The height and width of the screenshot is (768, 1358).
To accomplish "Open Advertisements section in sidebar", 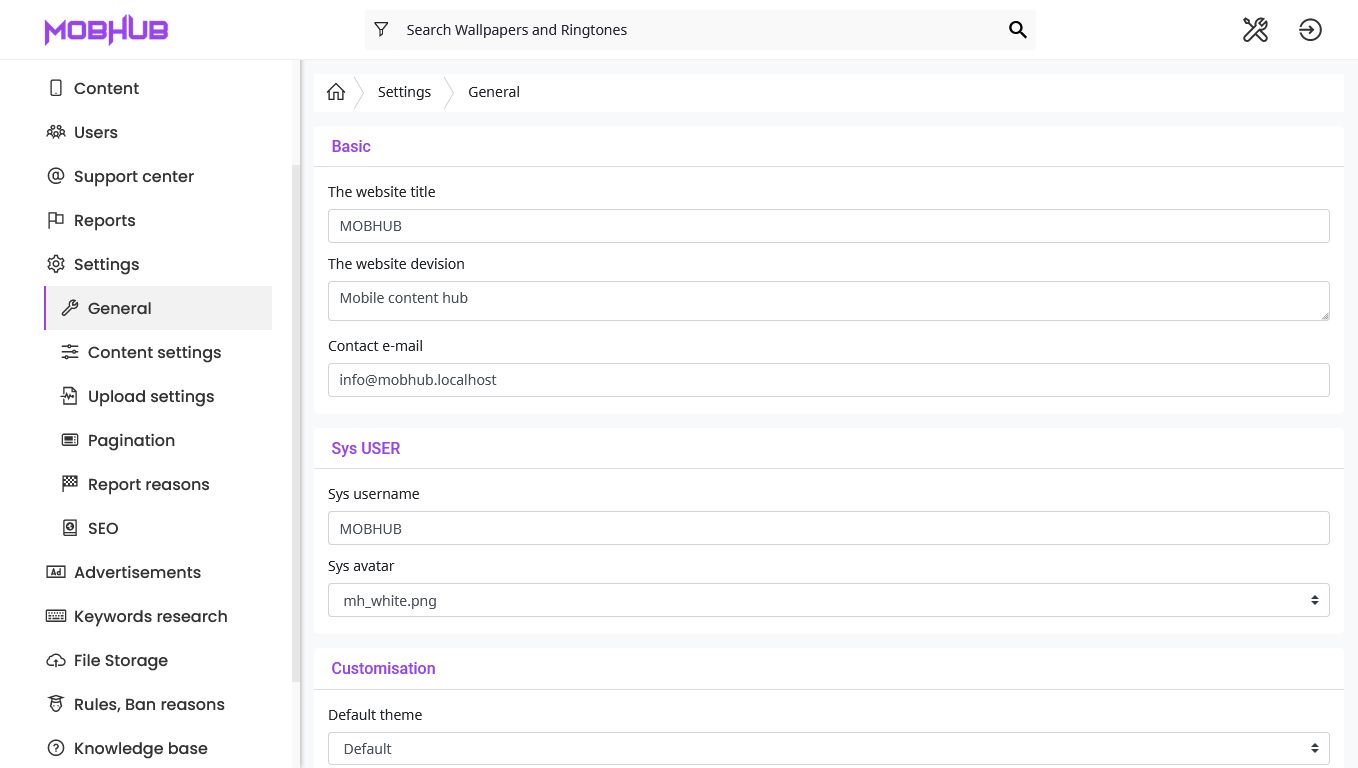I will [137, 573].
